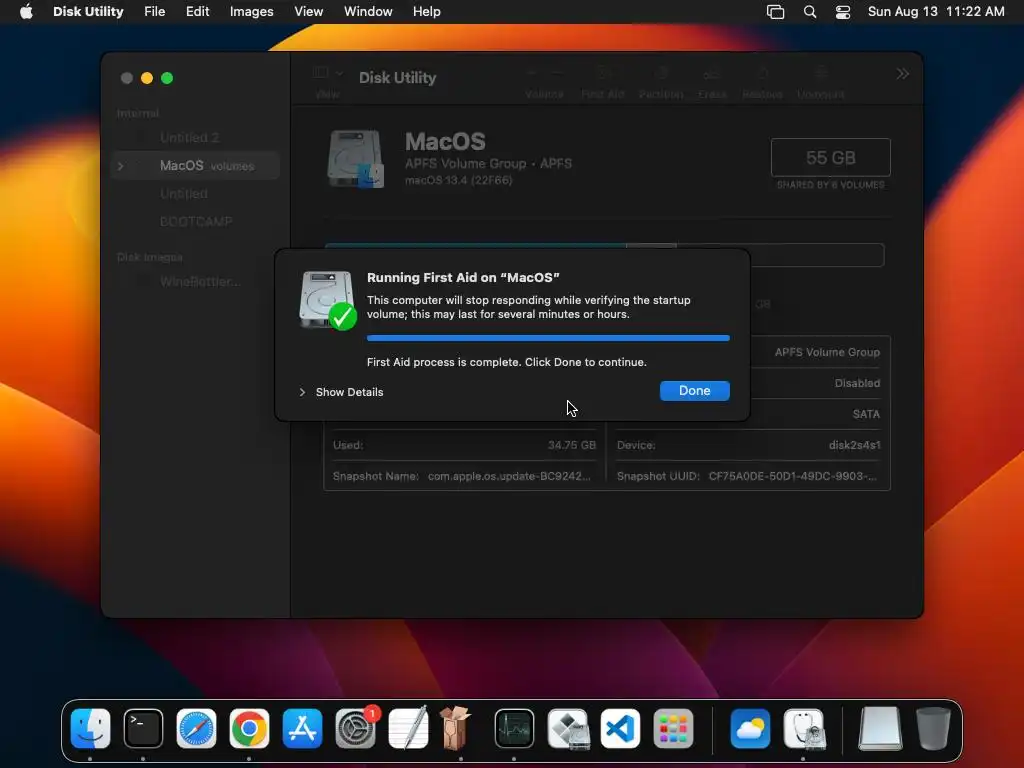The height and width of the screenshot is (768, 1024).
Task: Select MacOS volumes in the sidebar
Action: click(x=196, y=166)
